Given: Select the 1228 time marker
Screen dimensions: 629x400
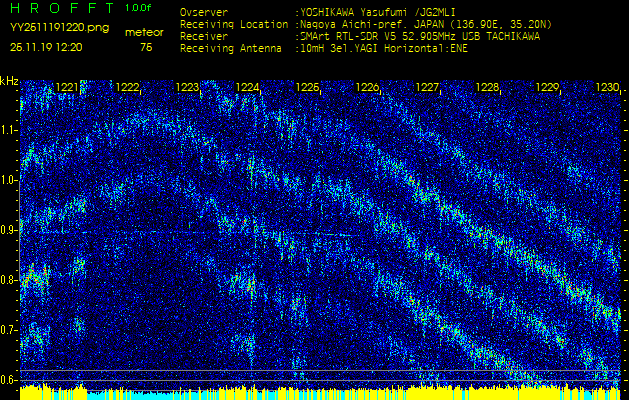Looking at the screenshot, I should click(487, 88).
